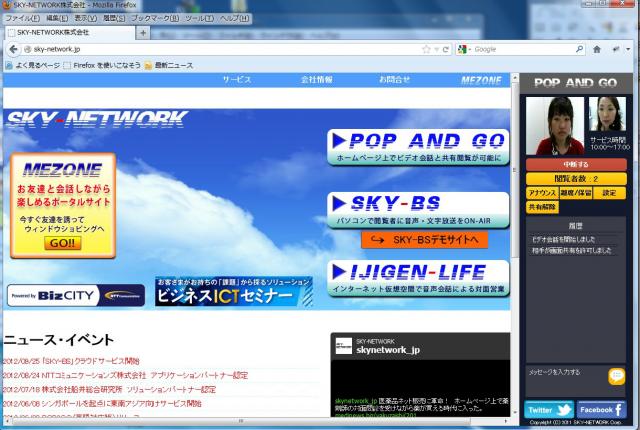Share via the Facebook button

[x=601, y=410]
